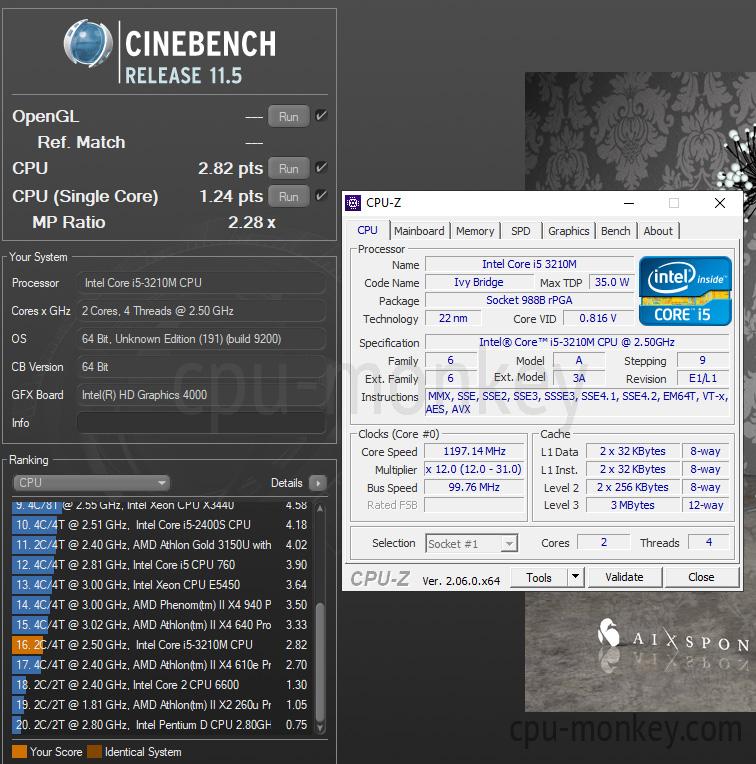This screenshot has width=756, height=764.
Task: Switch to the Mainboard tab
Action: pyautogui.click(x=419, y=231)
